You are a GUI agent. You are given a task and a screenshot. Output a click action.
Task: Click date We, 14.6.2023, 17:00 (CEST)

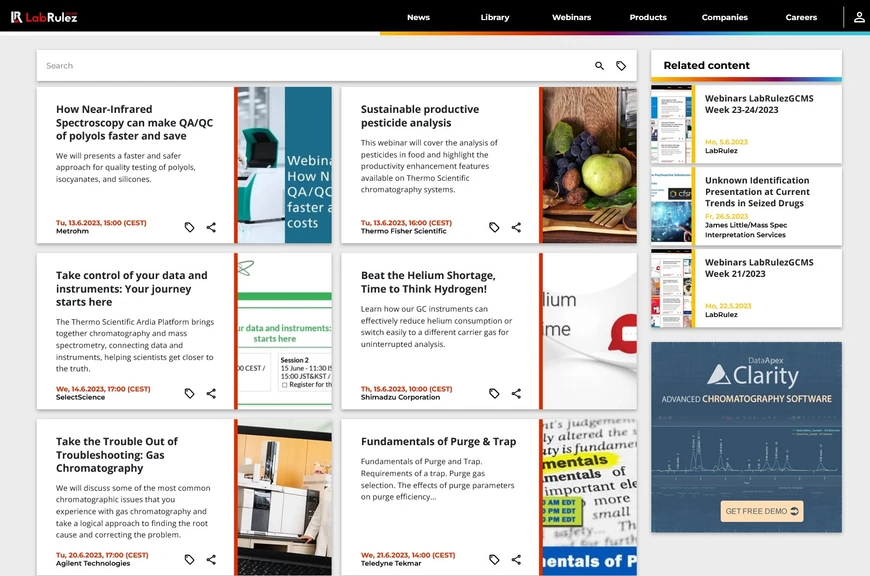click(103, 389)
